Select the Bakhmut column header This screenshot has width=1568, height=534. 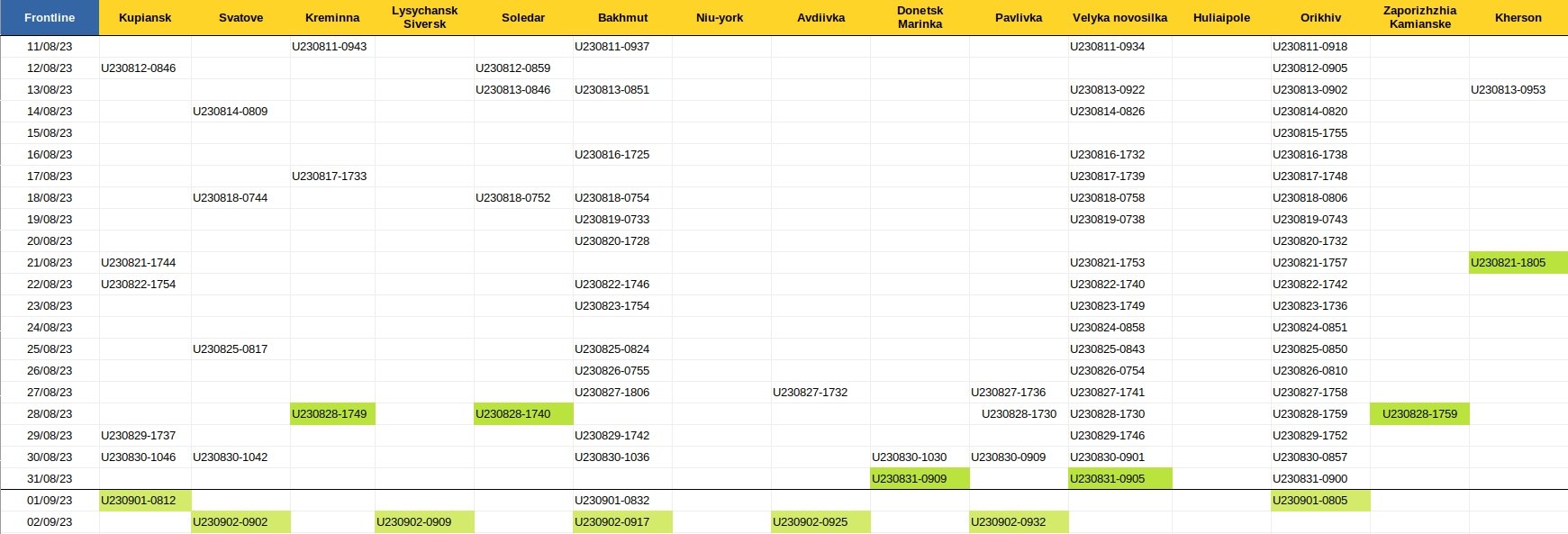coord(622,17)
